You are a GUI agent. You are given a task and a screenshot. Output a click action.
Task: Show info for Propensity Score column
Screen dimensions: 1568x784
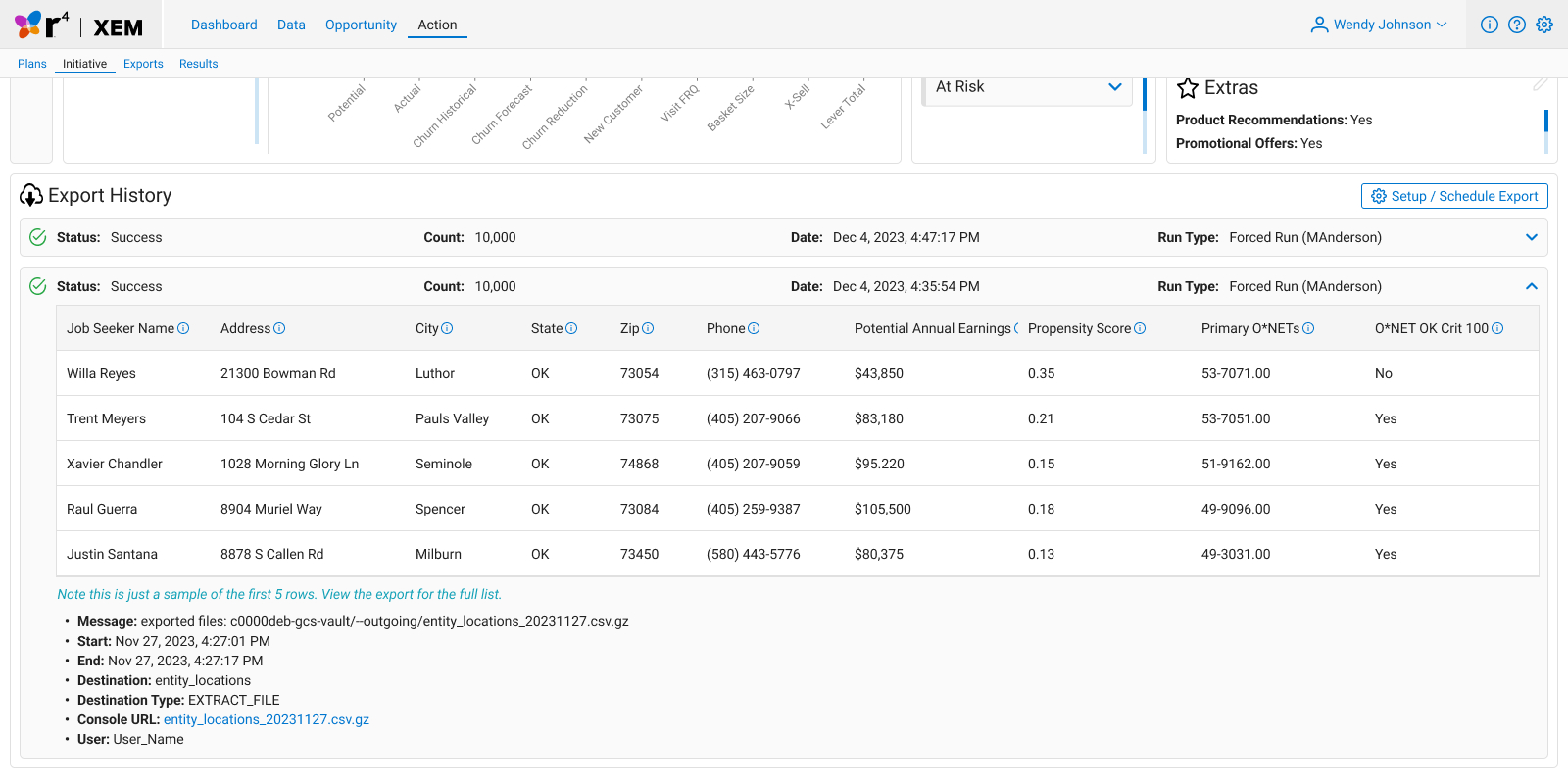[1140, 328]
